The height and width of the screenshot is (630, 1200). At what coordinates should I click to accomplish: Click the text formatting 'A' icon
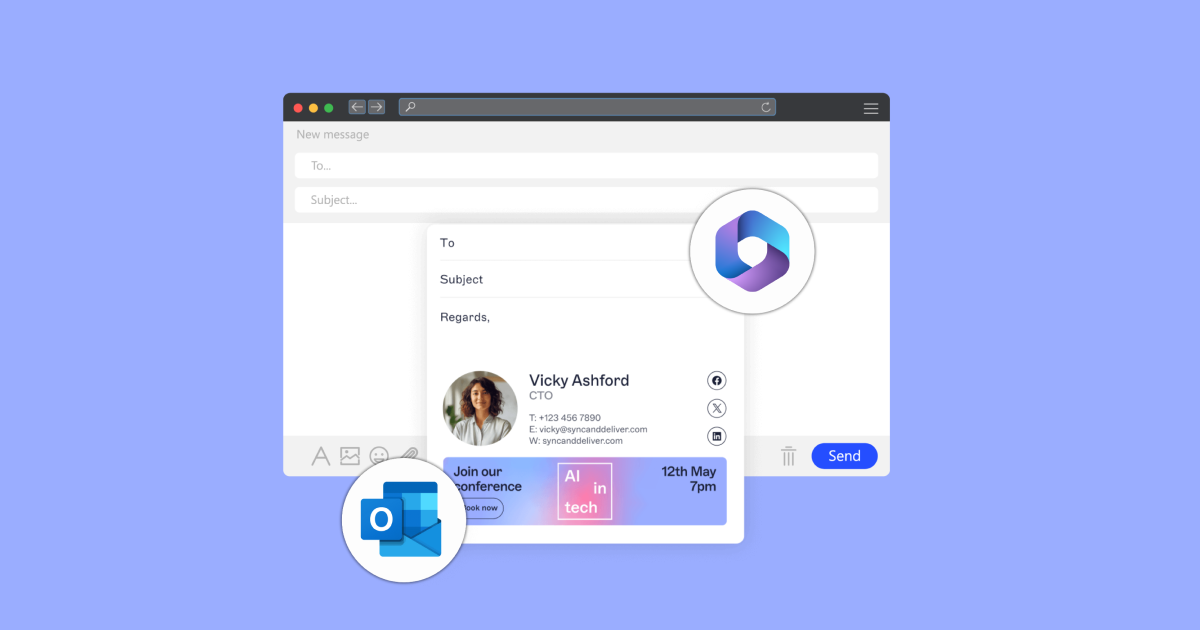321,456
